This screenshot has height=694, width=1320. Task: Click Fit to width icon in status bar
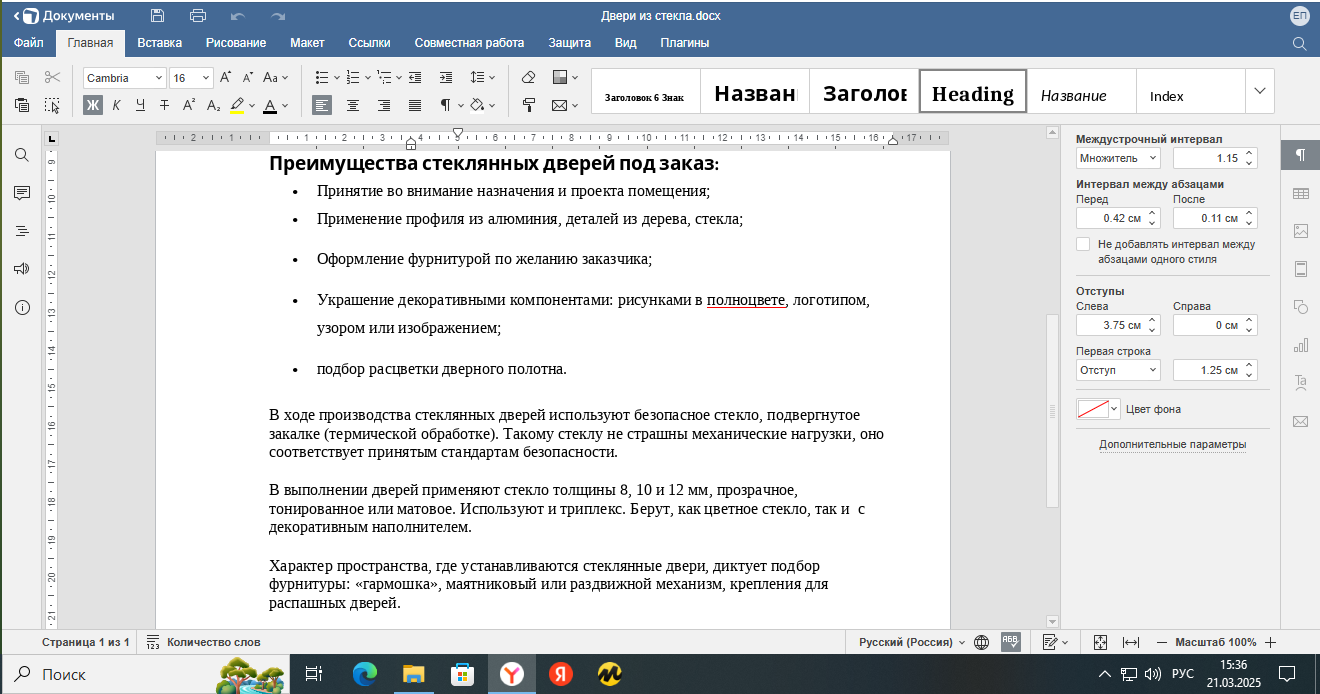tap(1131, 642)
